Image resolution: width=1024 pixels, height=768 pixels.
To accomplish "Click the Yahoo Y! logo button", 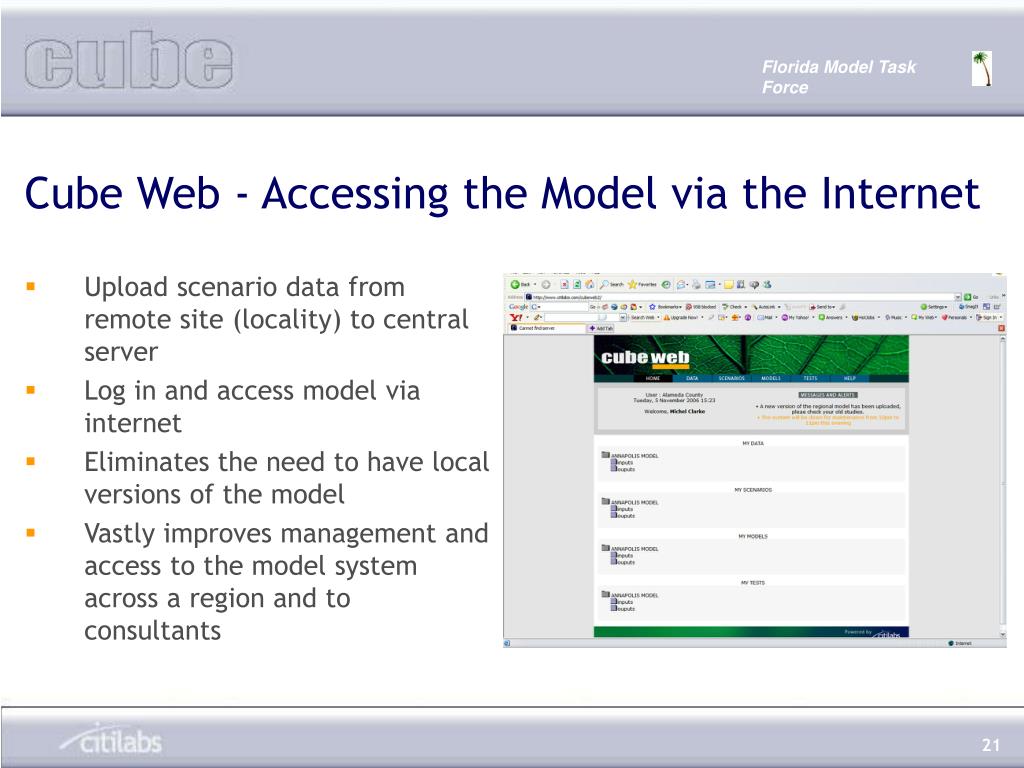I will (516, 317).
